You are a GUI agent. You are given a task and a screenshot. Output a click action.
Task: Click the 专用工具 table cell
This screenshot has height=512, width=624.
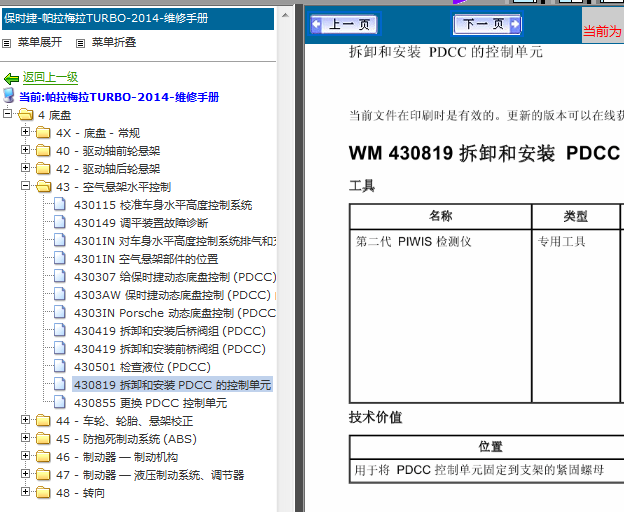(575, 316)
